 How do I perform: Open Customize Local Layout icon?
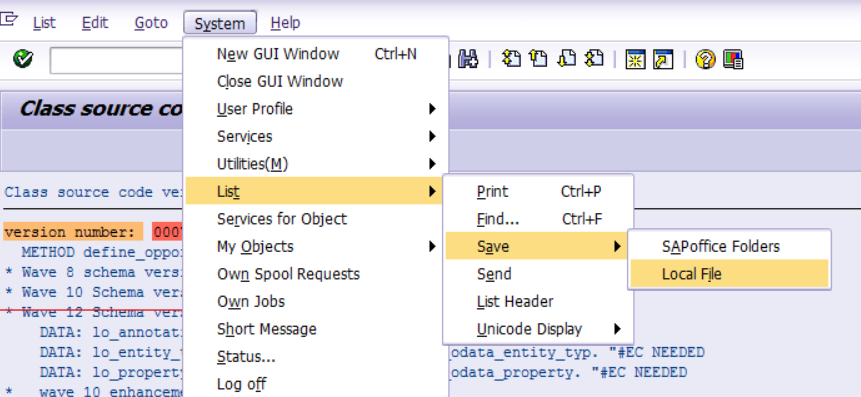click(733, 59)
